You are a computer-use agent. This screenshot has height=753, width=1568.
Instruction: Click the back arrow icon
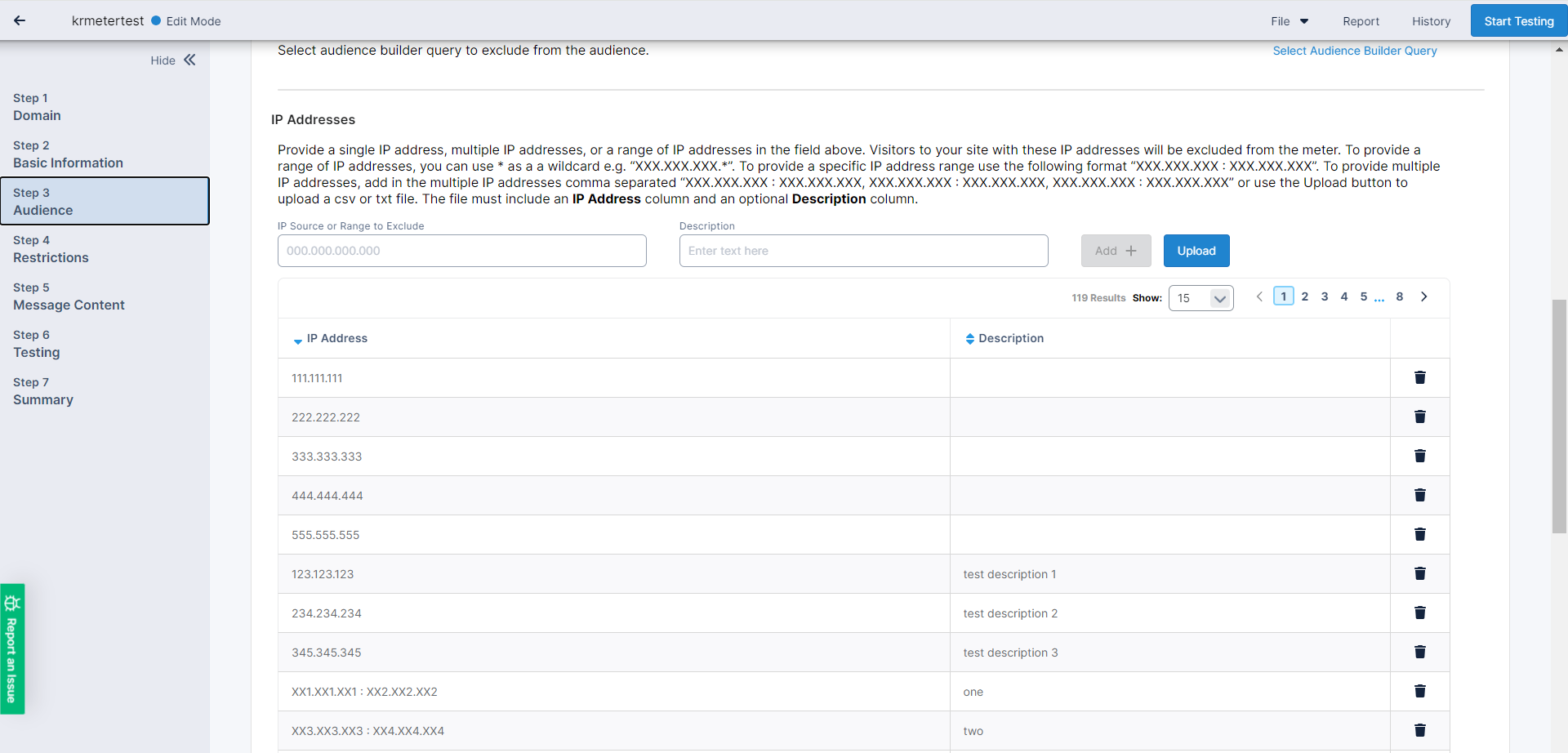[x=20, y=21]
